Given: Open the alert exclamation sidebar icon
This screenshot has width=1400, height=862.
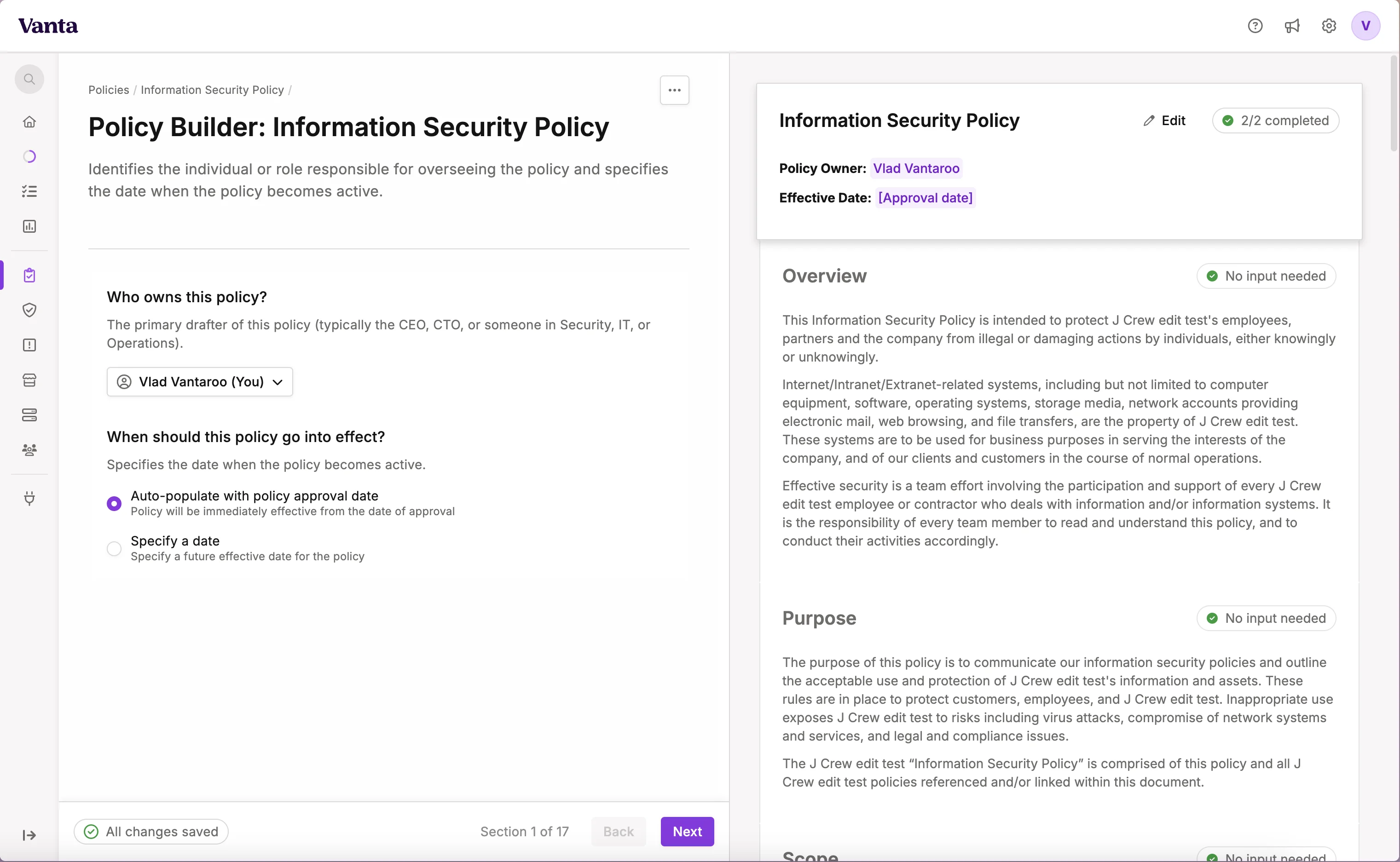Looking at the screenshot, I should point(29,345).
